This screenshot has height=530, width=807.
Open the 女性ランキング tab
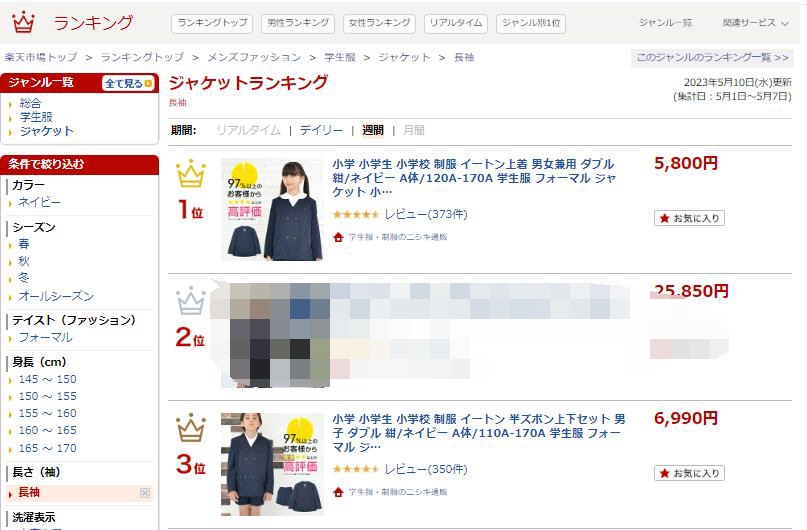[379, 23]
